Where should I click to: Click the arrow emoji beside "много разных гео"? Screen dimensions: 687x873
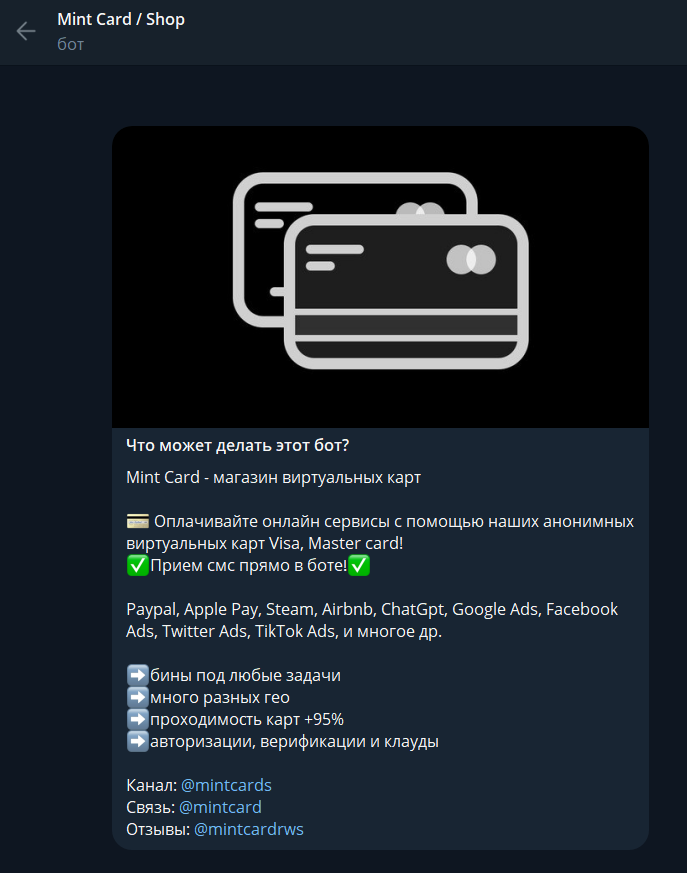pos(138,697)
